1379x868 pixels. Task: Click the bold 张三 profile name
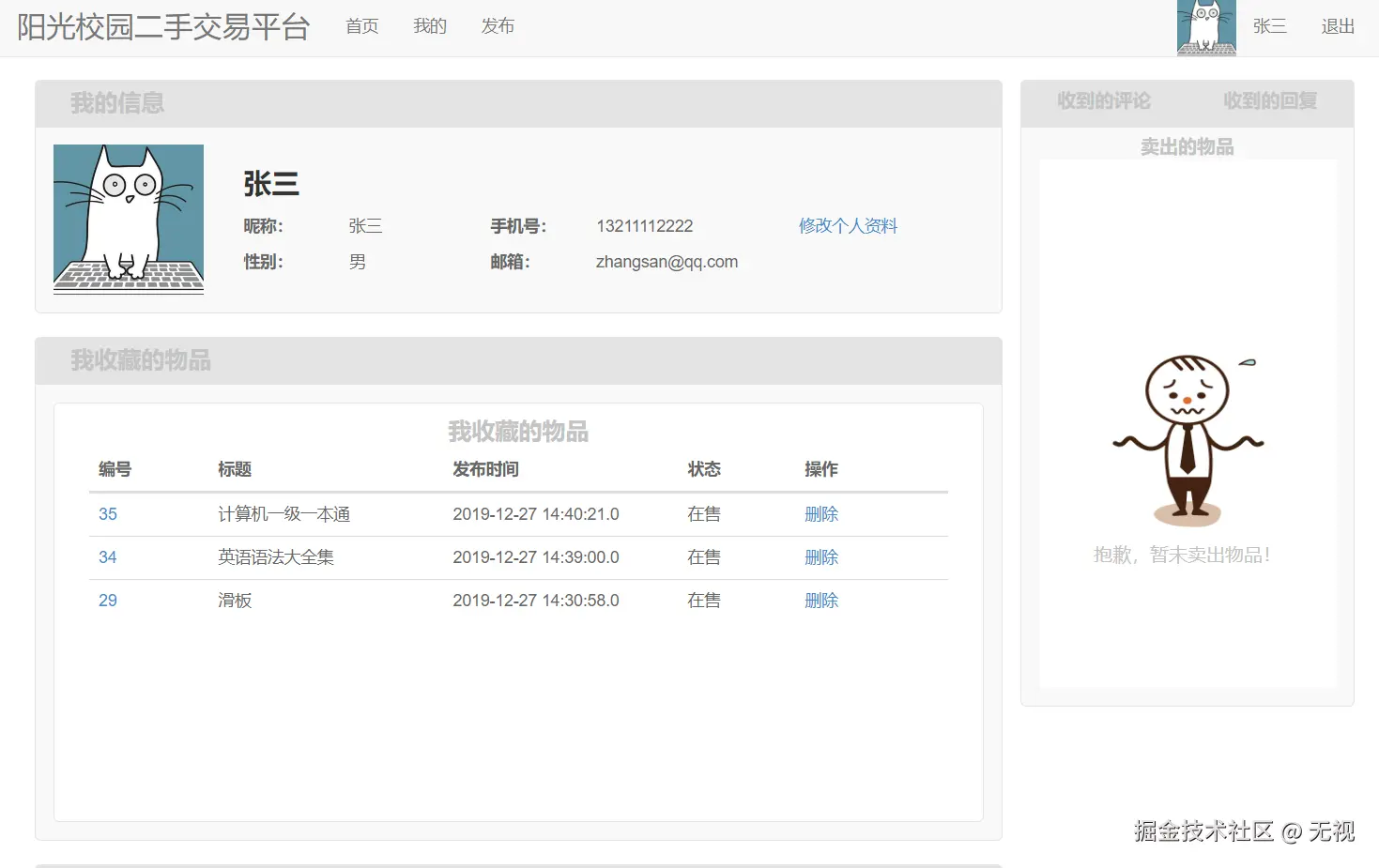pos(271,184)
